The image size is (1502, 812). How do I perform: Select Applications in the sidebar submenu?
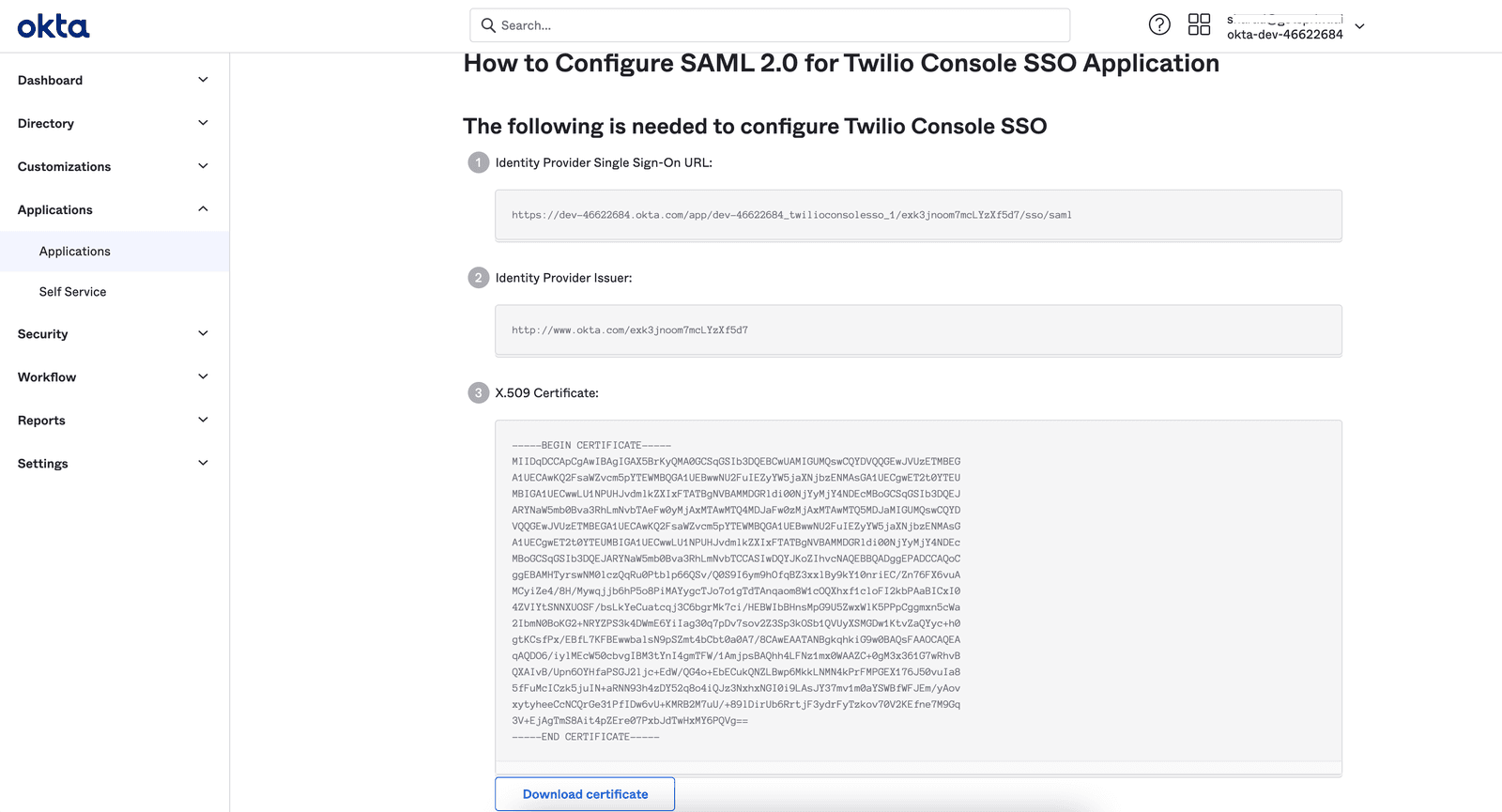tap(74, 251)
